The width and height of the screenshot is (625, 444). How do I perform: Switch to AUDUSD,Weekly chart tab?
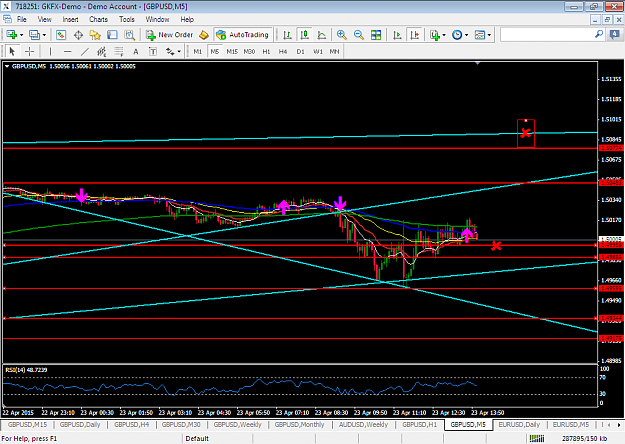pyautogui.click(x=364, y=425)
